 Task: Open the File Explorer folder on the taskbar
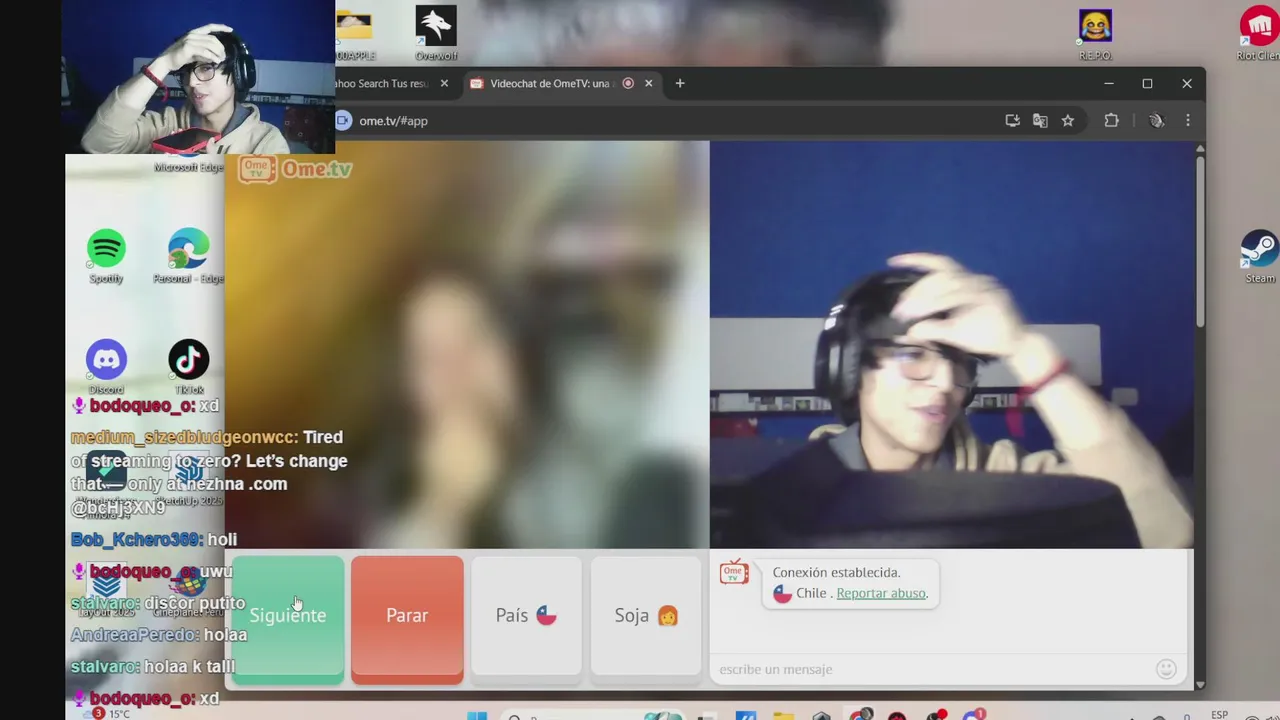783,716
